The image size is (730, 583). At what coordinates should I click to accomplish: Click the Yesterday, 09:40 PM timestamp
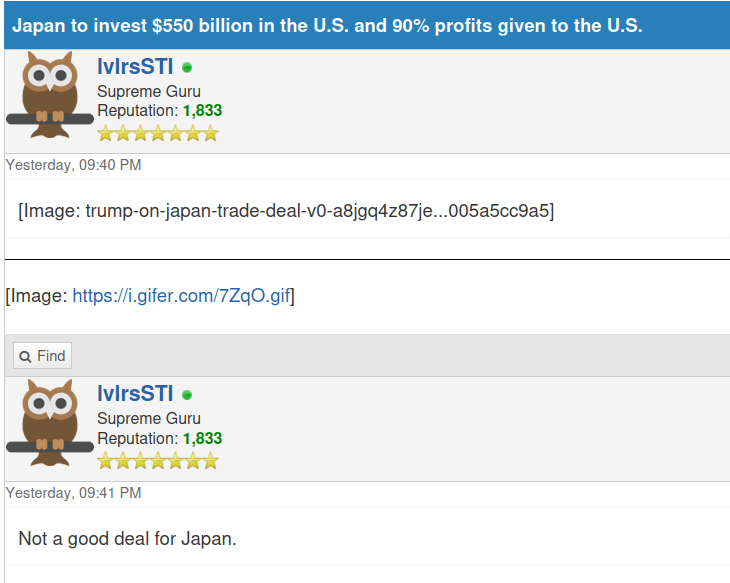[74, 165]
